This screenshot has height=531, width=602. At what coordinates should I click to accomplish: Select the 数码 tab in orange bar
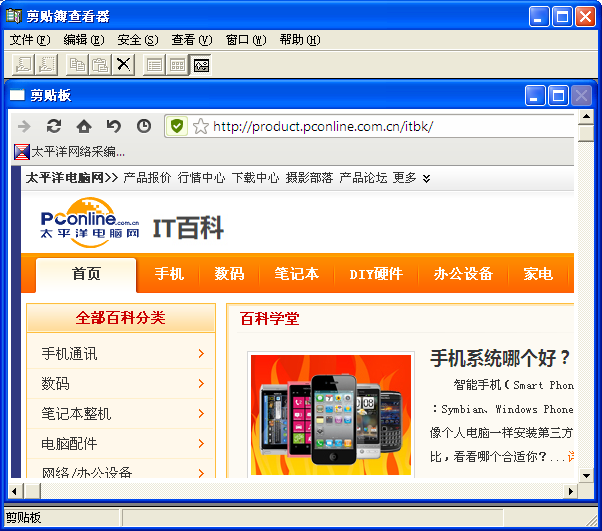[x=229, y=274]
